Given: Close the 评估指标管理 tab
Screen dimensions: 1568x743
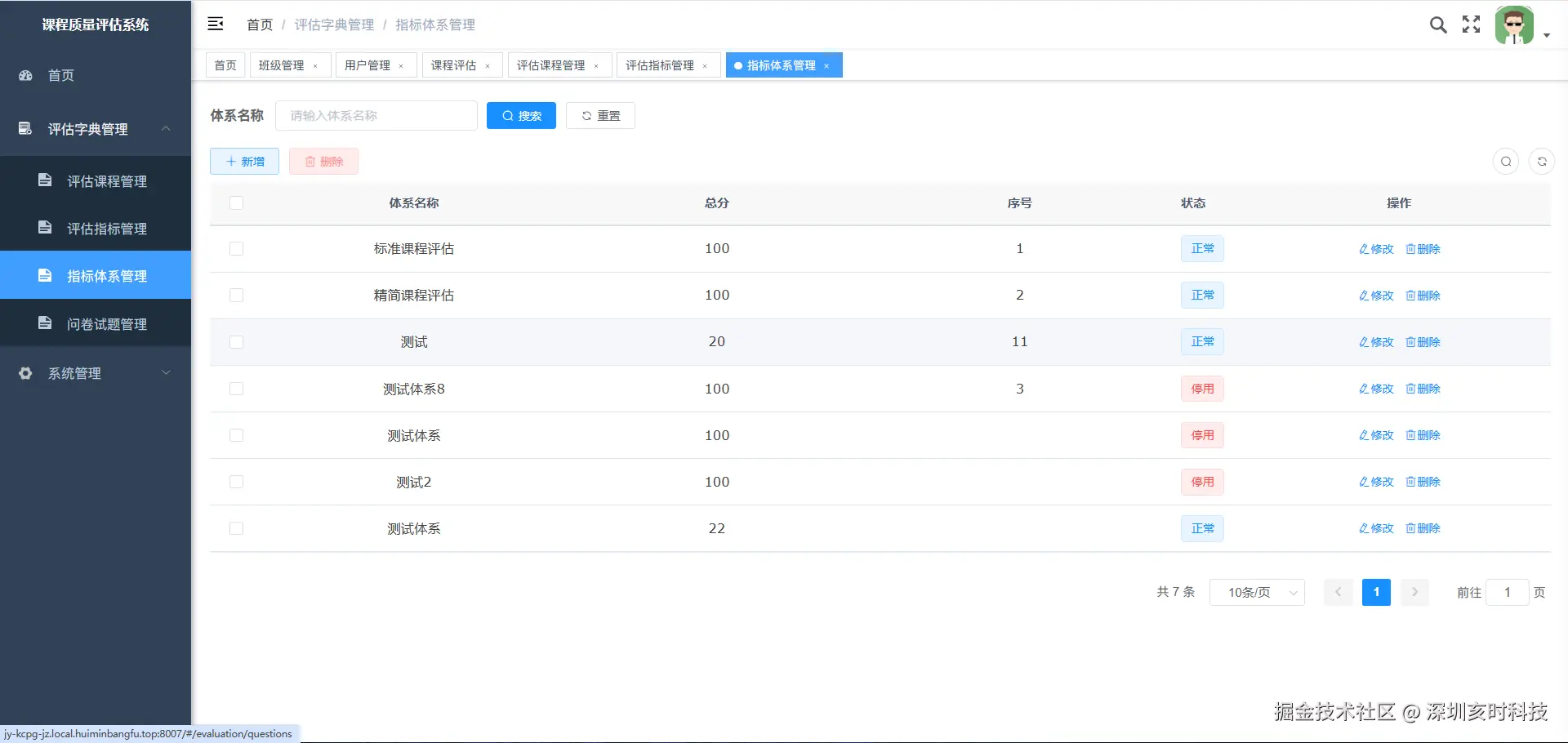Looking at the screenshot, I should click(705, 66).
